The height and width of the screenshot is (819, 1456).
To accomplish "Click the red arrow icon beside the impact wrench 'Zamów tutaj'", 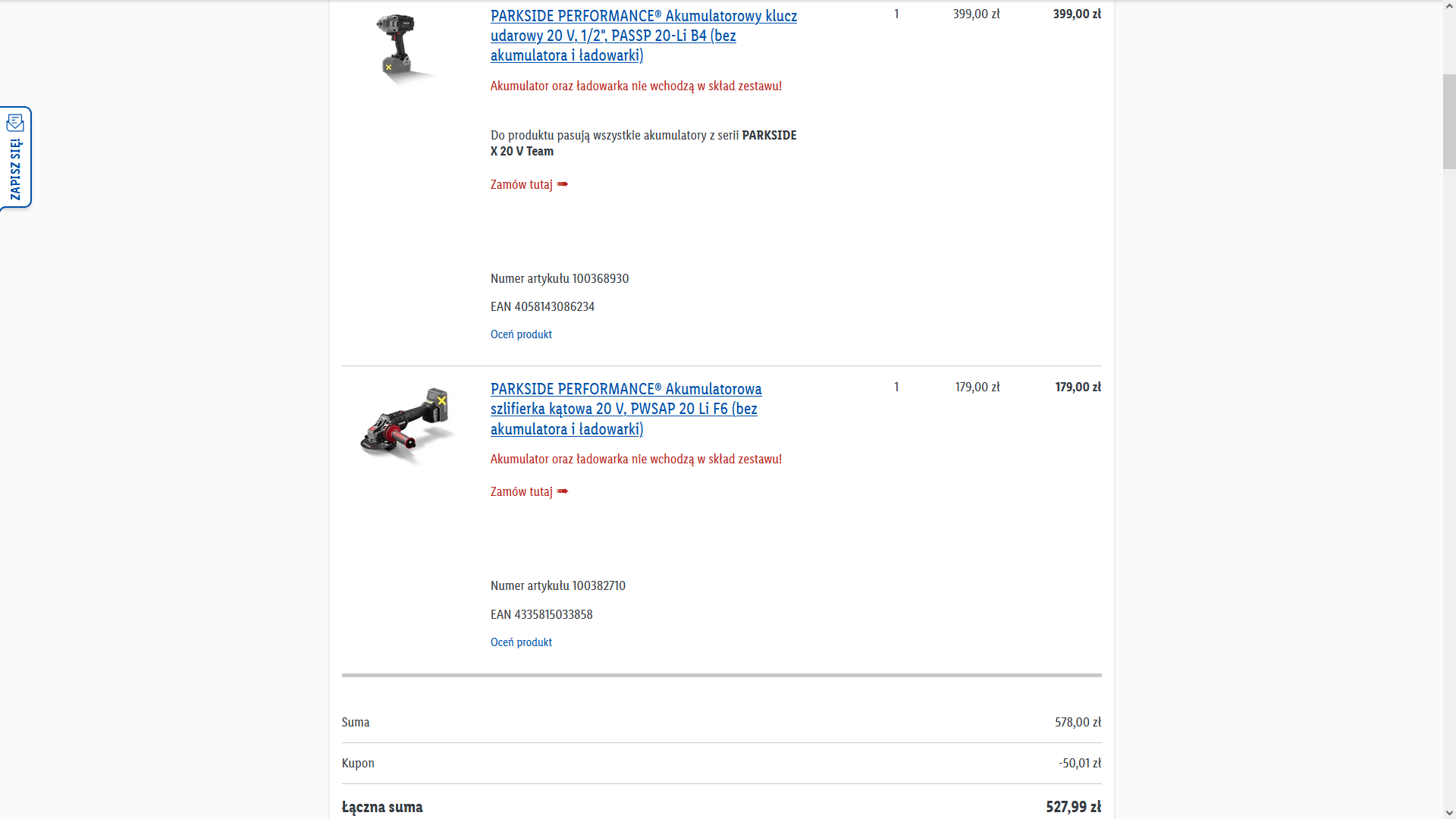I will [563, 184].
